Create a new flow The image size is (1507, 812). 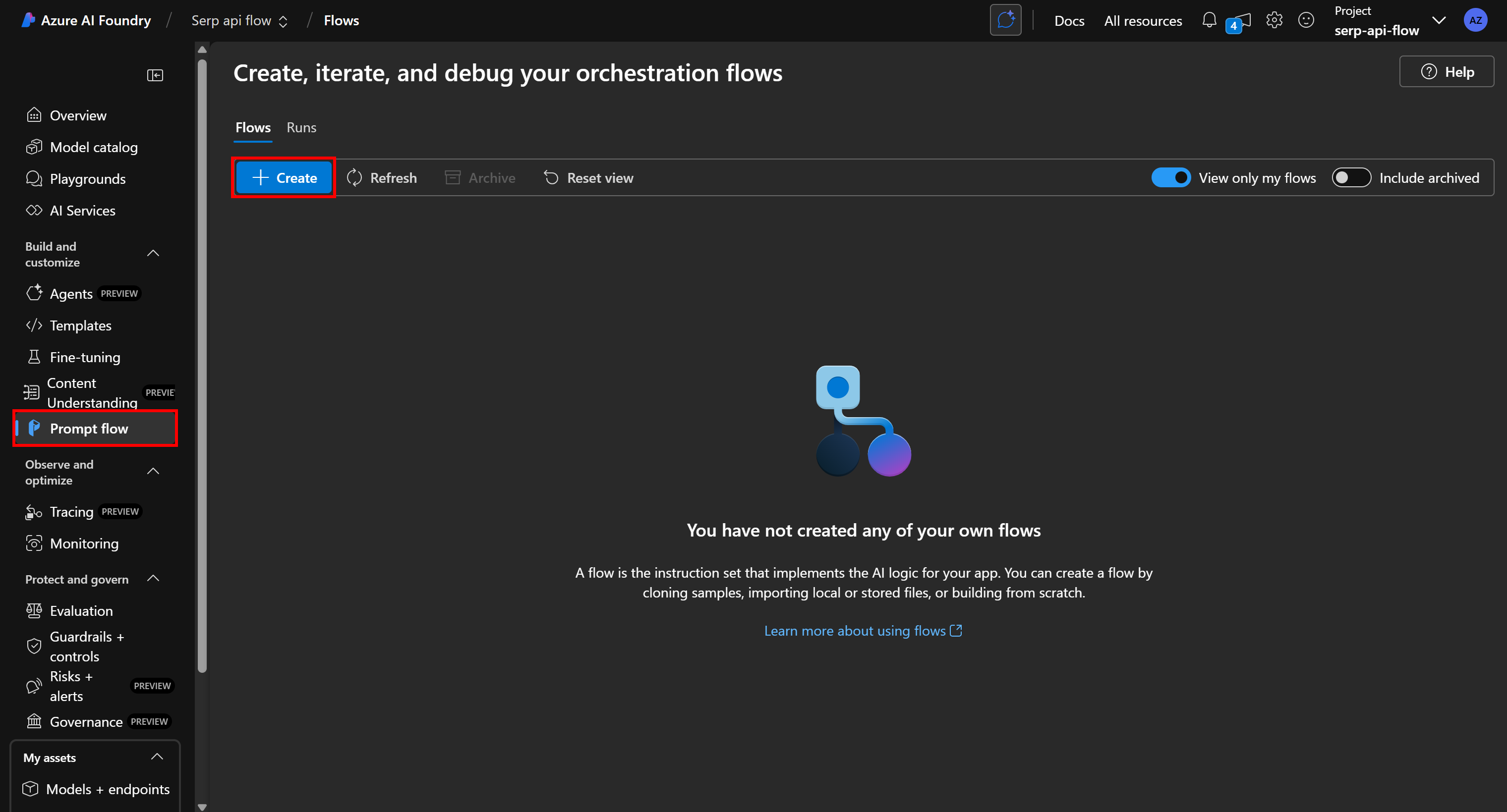(283, 177)
